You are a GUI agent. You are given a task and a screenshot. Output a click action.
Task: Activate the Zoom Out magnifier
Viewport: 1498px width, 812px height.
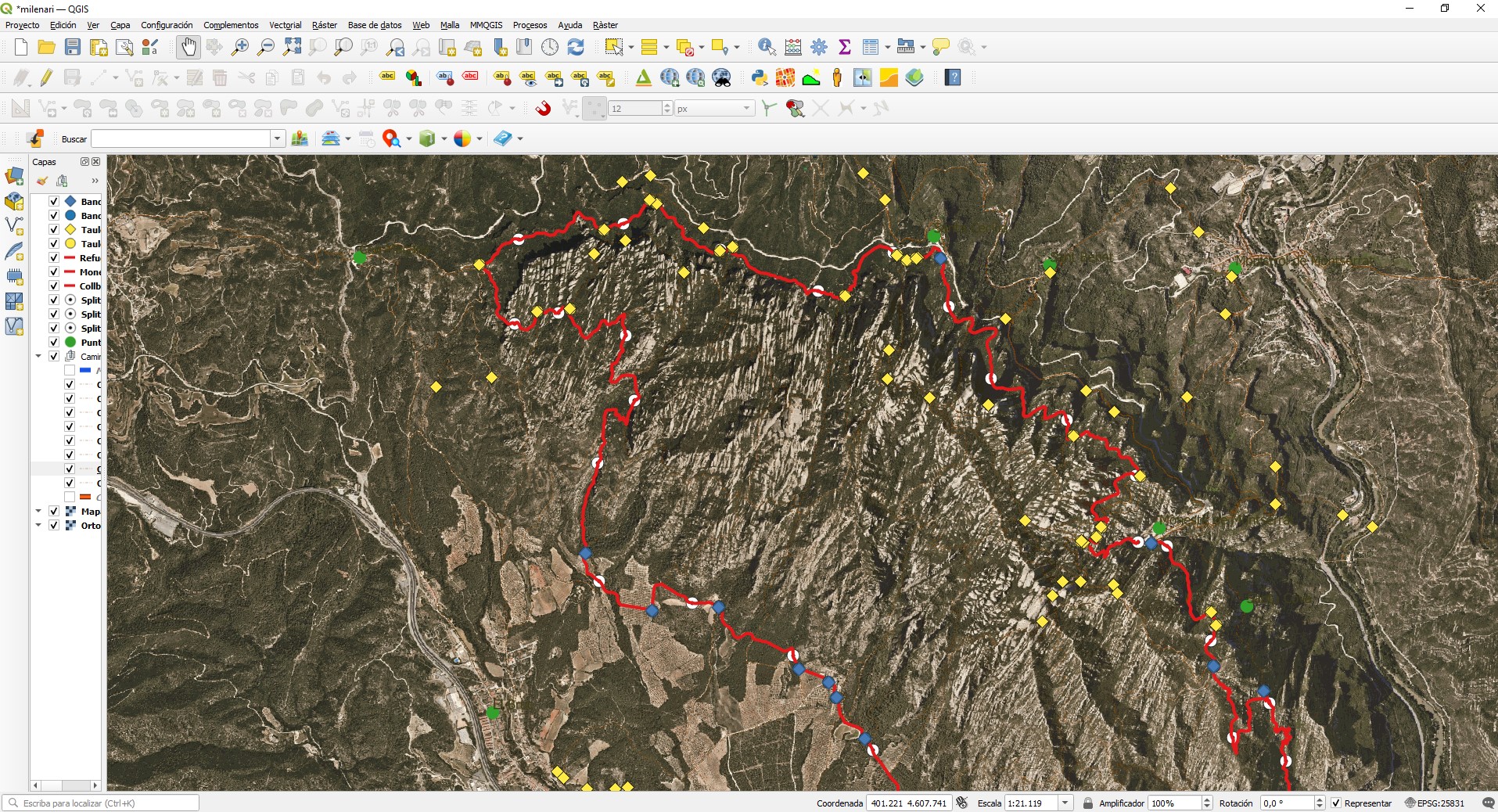click(x=266, y=47)
